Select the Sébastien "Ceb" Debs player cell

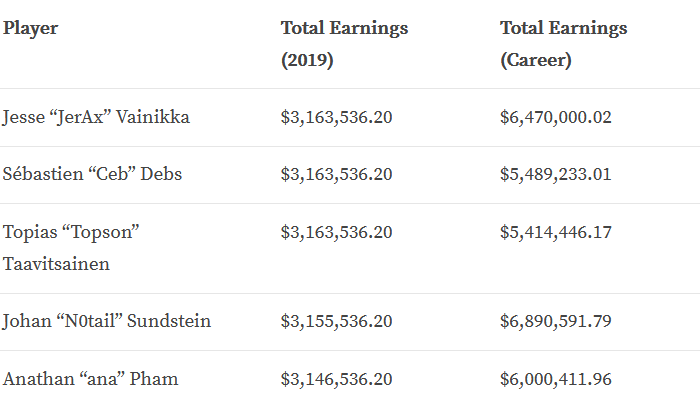tap(93, 174)
